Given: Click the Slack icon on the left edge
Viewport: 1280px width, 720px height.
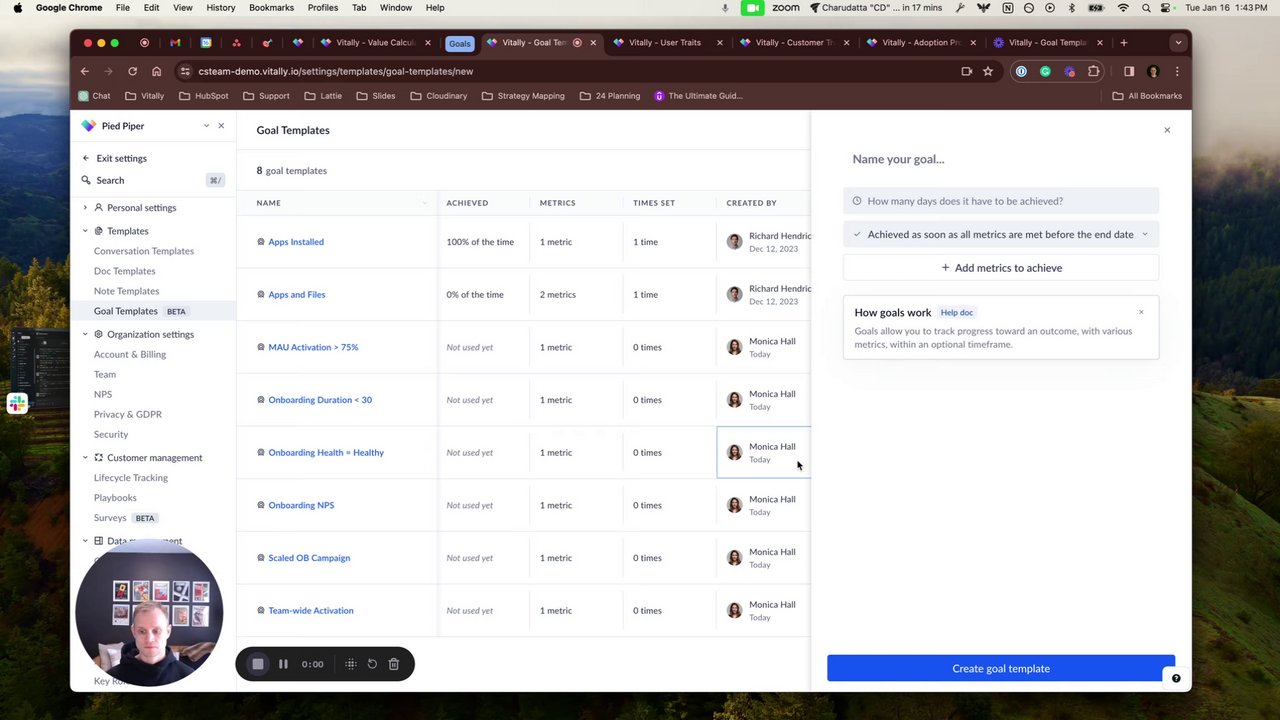Looking at the screenshot, I should click(16, 403).
